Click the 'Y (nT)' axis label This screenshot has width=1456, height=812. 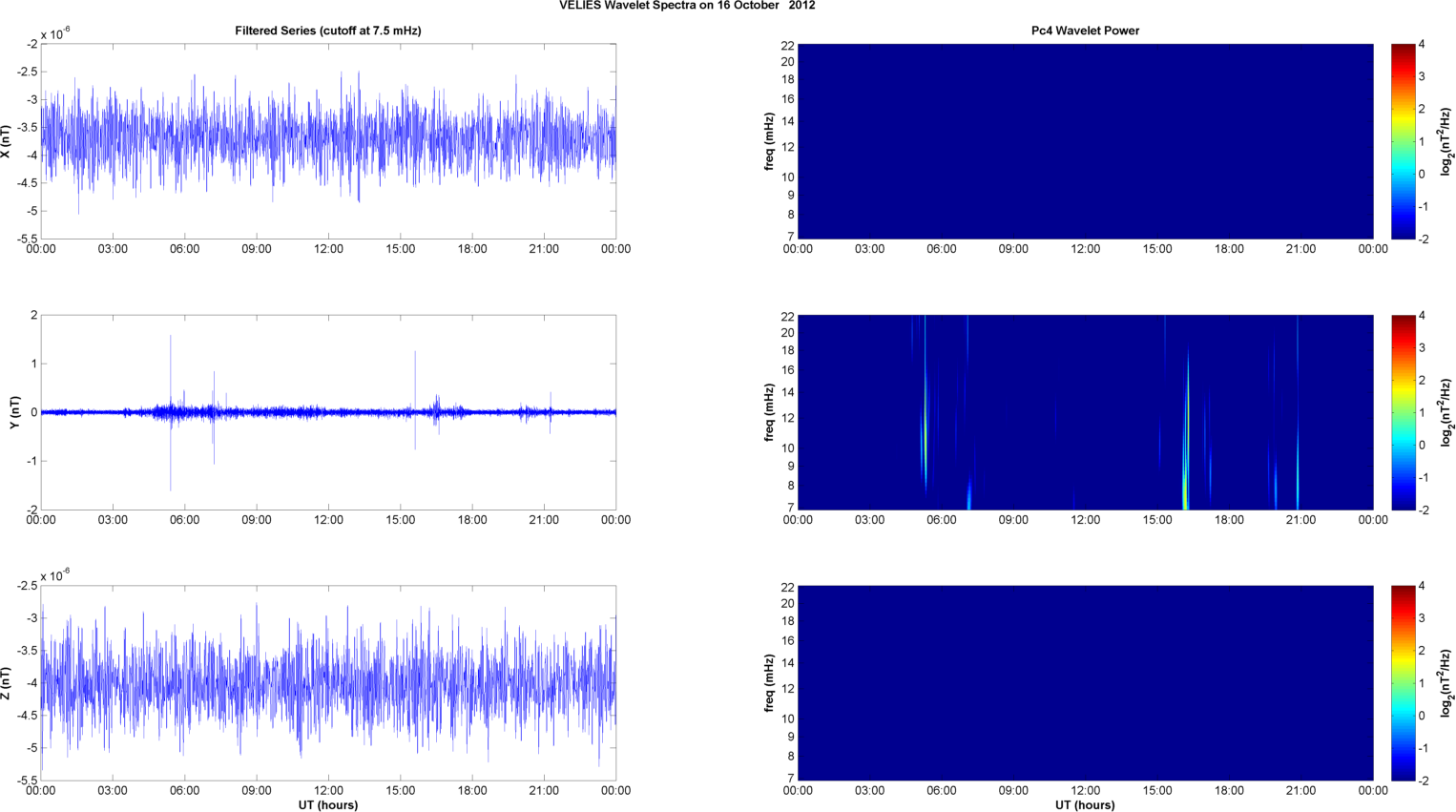[x=14, y=412]
